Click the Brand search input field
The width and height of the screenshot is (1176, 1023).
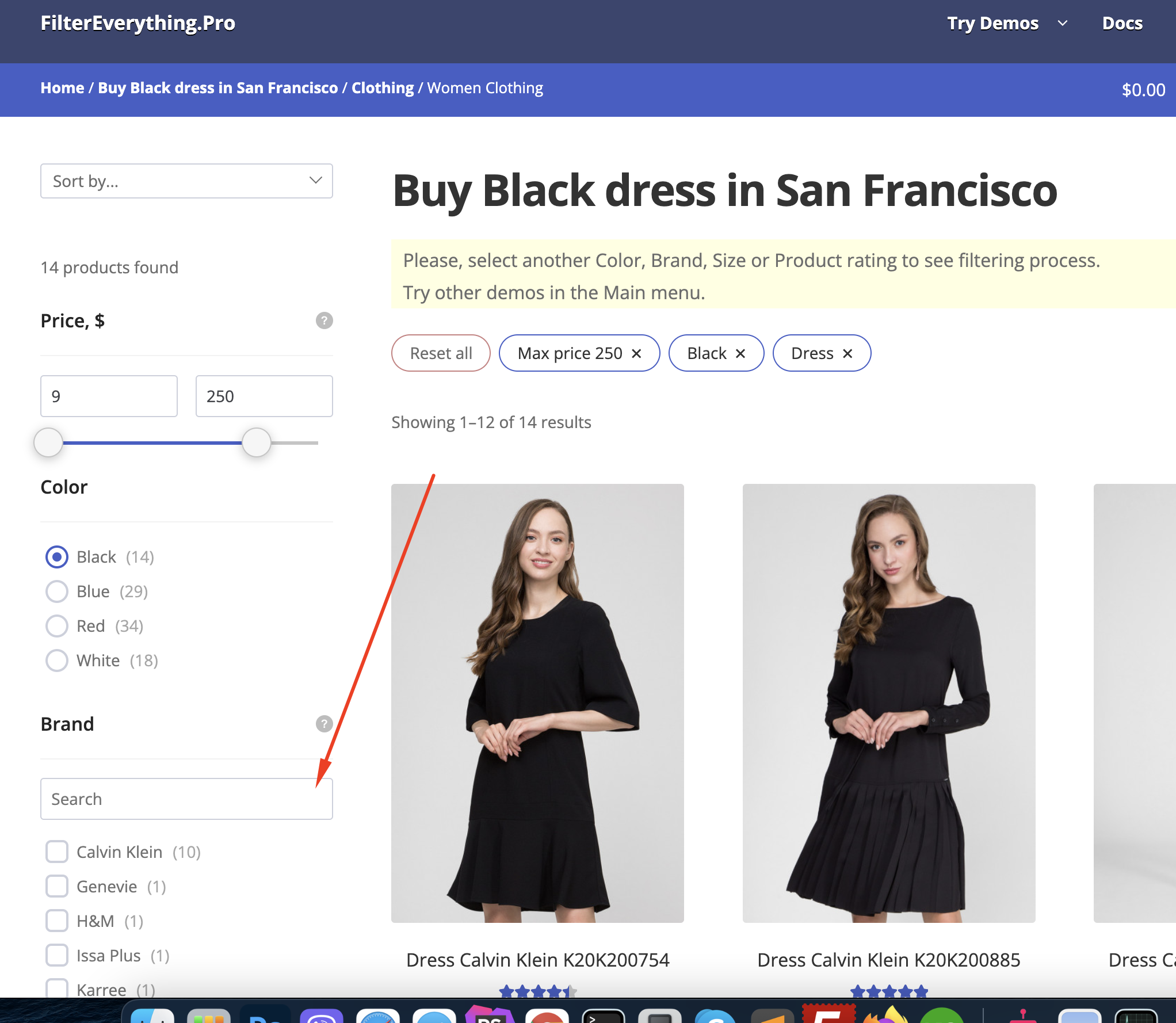point(186,799)
